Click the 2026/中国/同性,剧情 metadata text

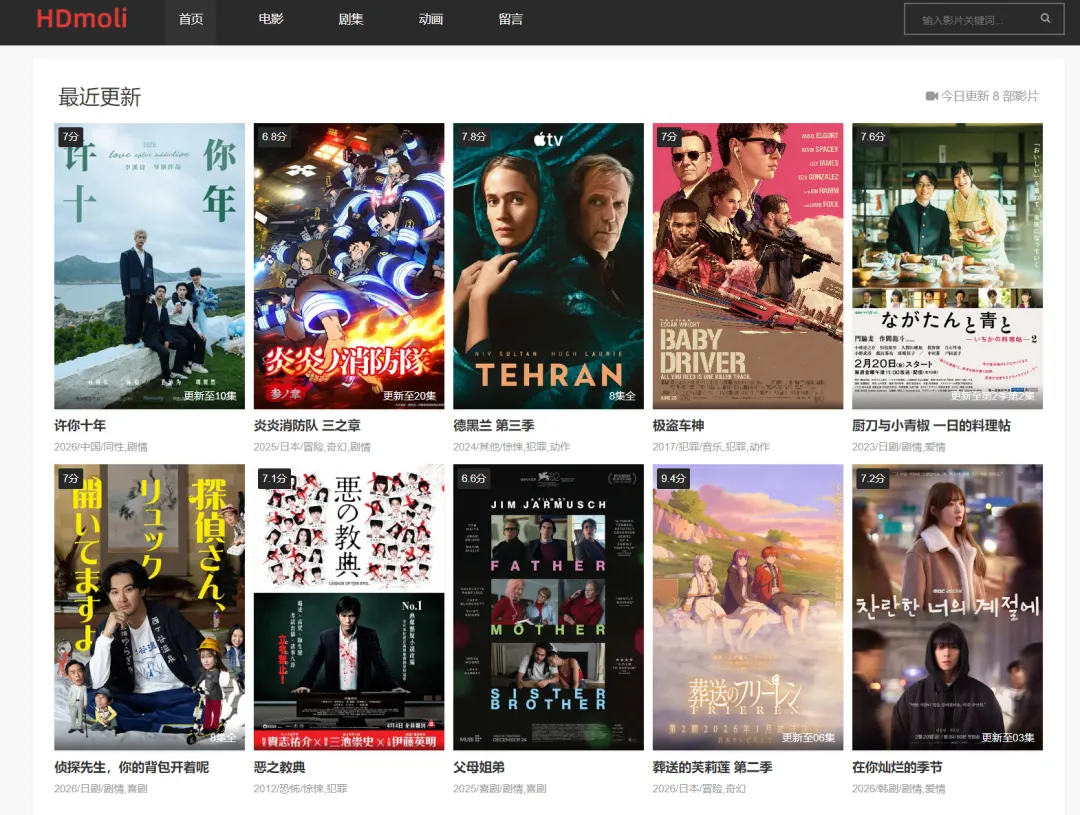click(x=101, y=447)
